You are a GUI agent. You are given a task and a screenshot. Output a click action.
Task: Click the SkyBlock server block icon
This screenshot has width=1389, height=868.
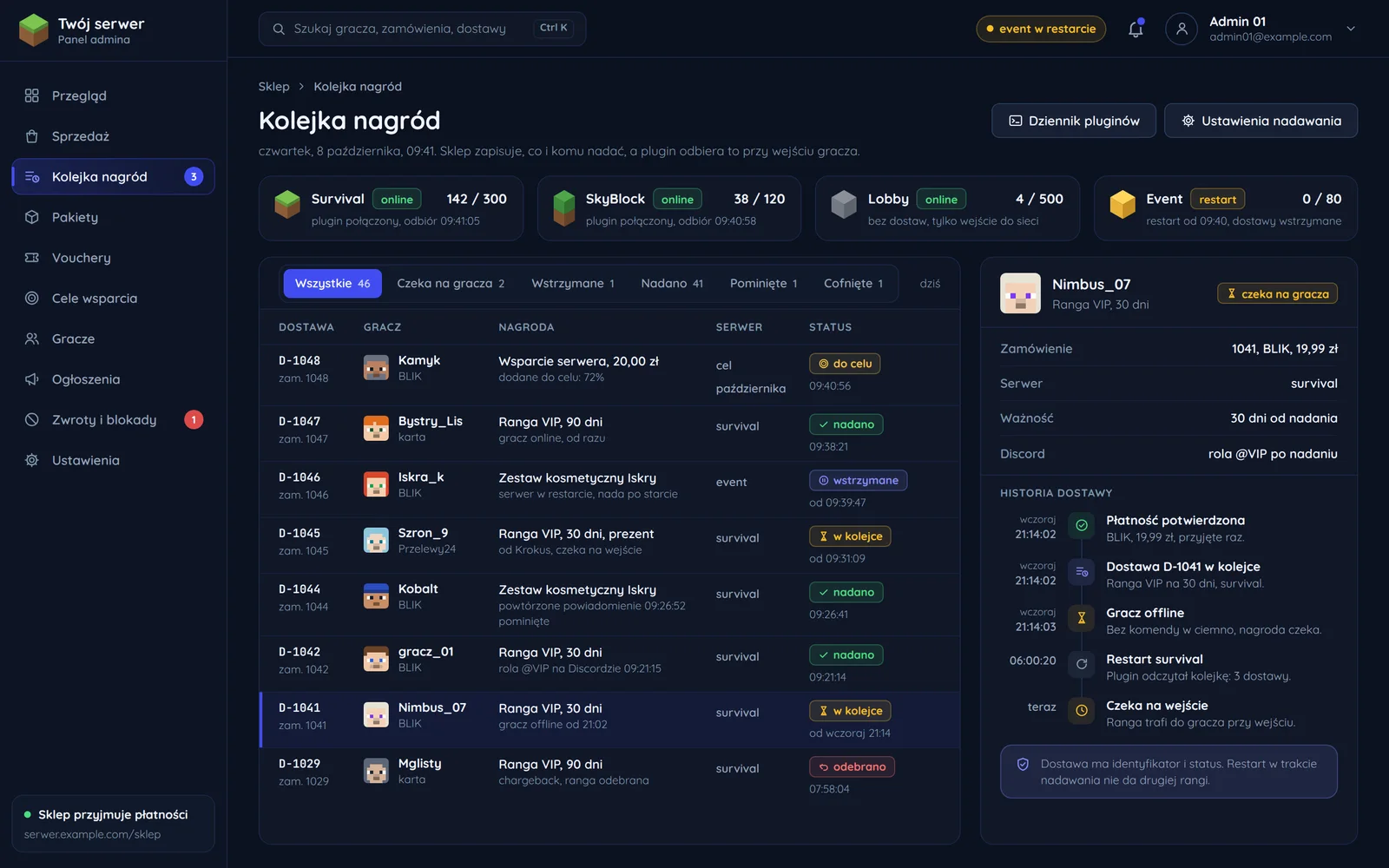click(564, 207)
